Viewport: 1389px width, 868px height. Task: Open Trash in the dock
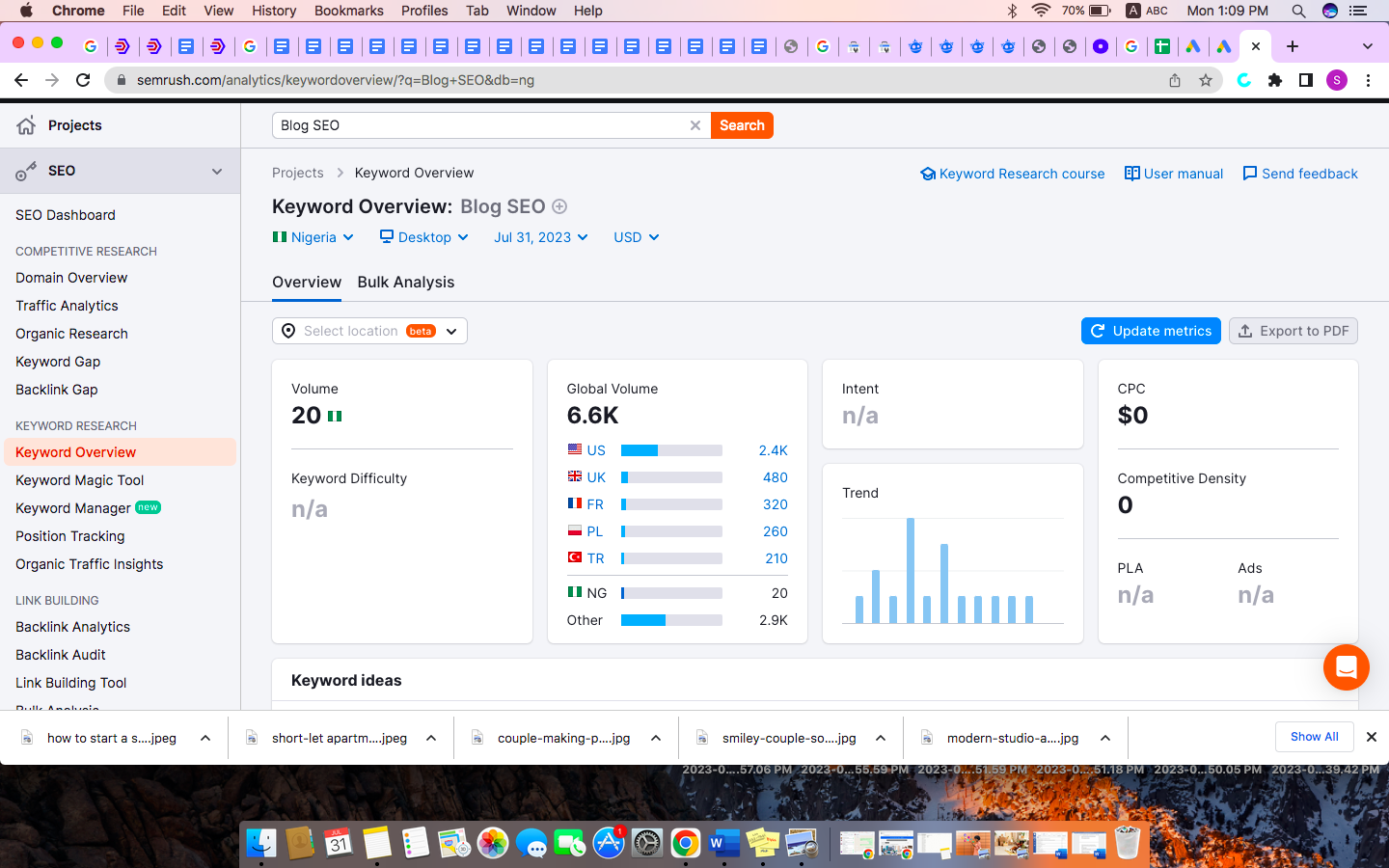coord(1127,843)
